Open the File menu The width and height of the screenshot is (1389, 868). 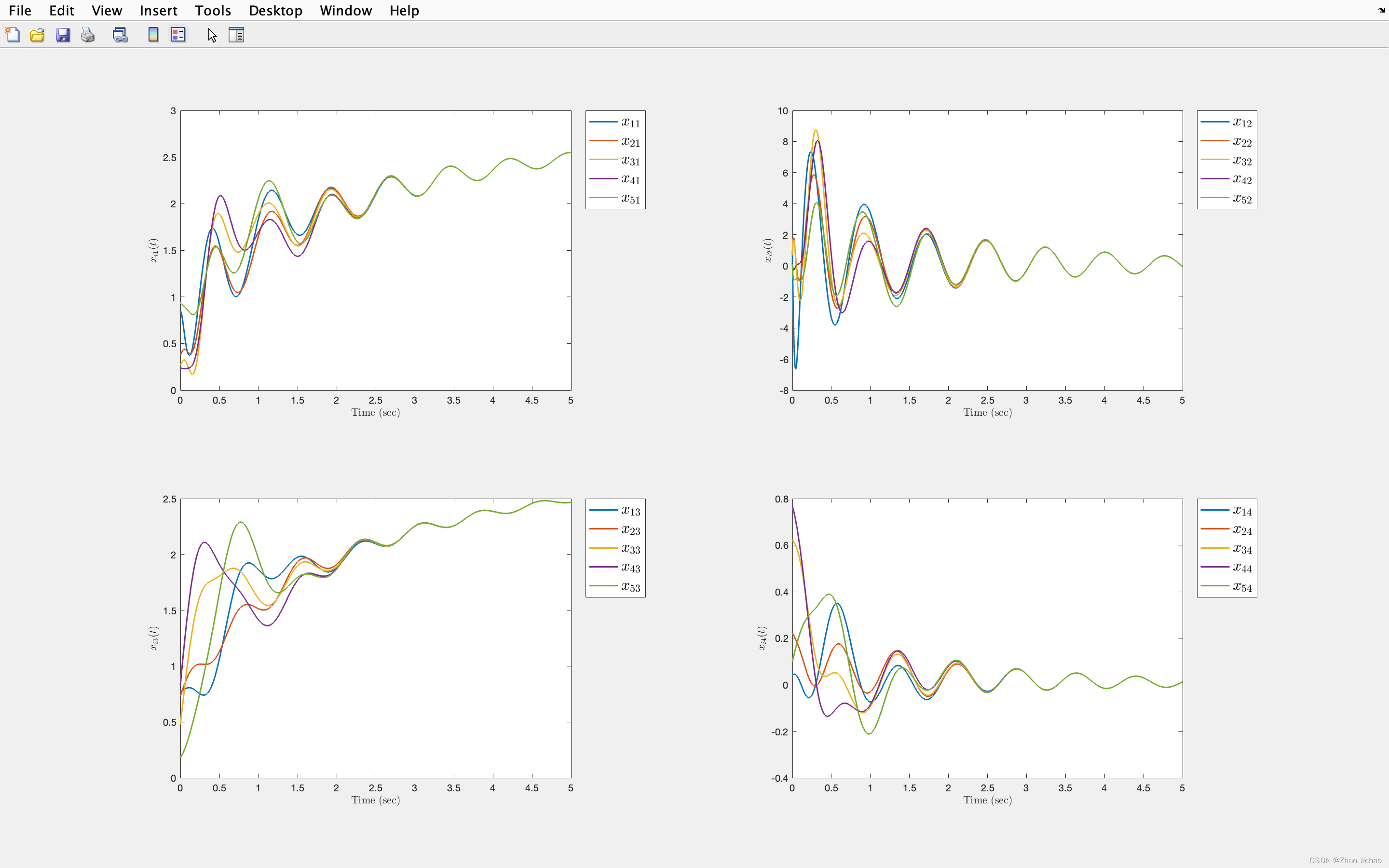pos(19,10)
